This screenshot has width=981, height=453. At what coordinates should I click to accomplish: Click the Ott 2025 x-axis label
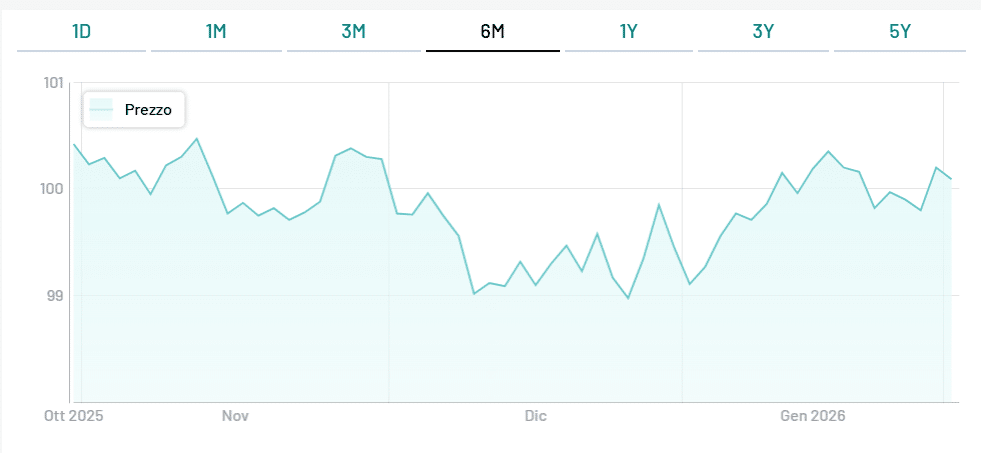[x=74, y=416]
